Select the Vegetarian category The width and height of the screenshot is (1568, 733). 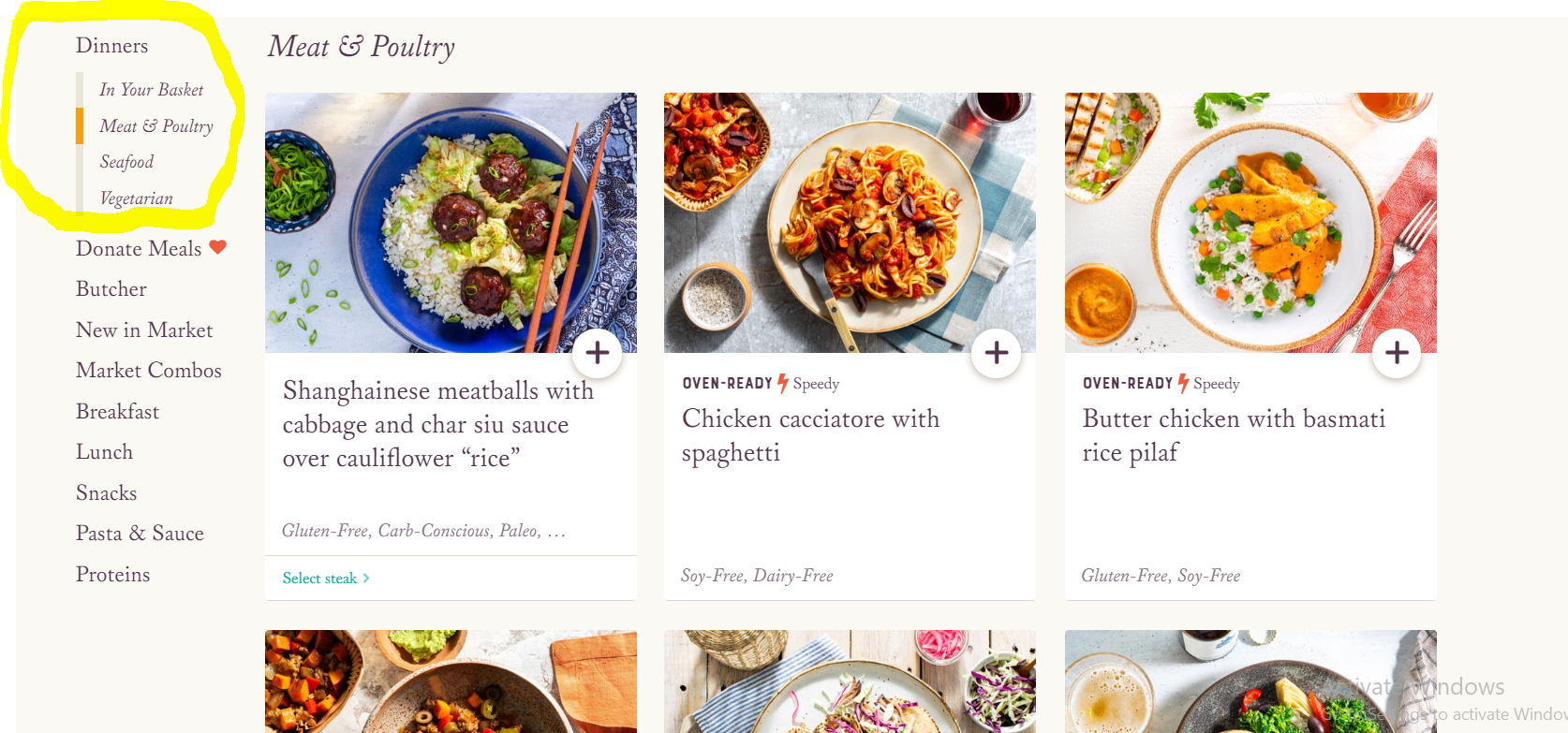[x=136, y=198]
